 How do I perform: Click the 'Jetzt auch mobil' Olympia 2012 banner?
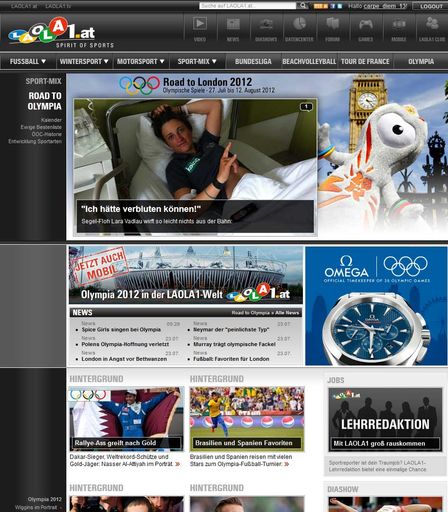point(186,275)
